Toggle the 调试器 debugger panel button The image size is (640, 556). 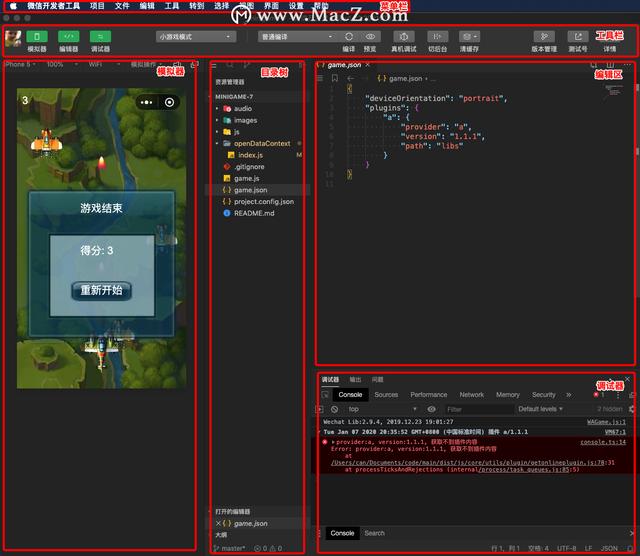(100, 37)
